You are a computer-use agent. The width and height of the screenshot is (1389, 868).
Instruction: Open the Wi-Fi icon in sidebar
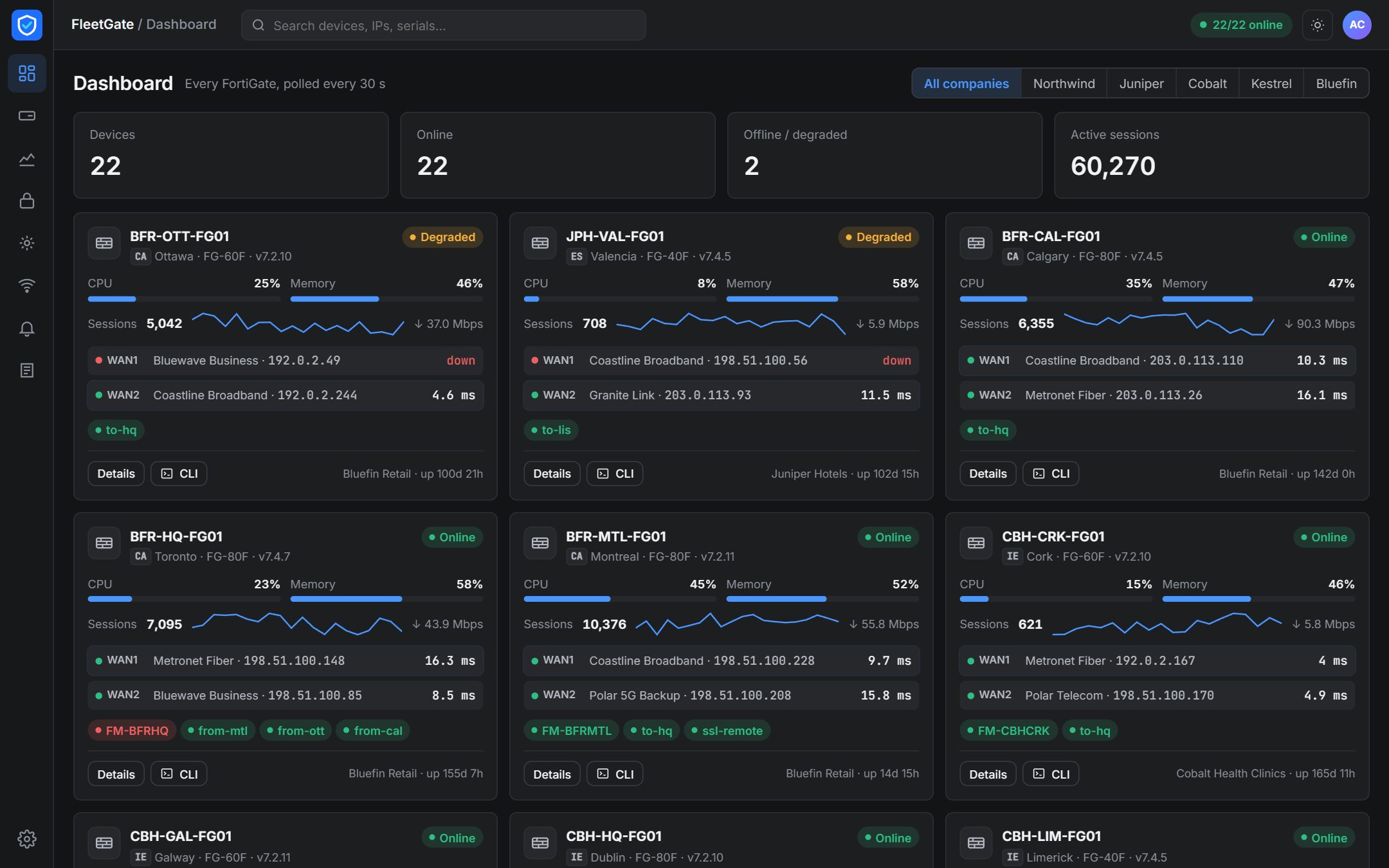click(26, 285)
